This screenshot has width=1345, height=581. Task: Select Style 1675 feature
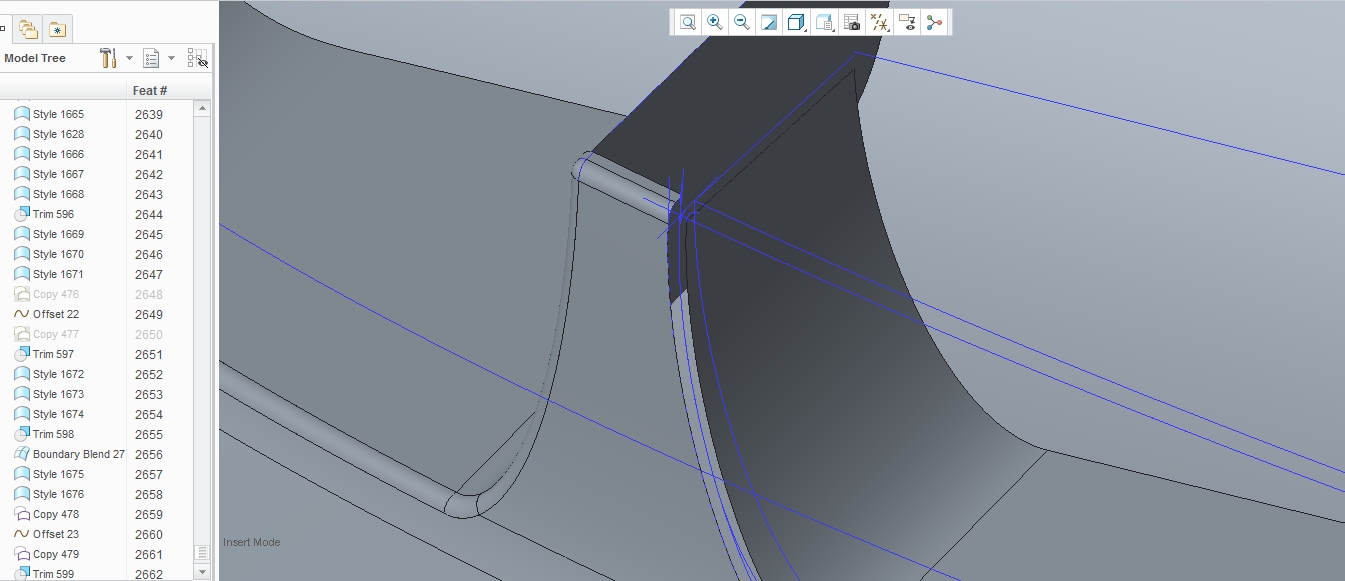click(x=58, y=474)
